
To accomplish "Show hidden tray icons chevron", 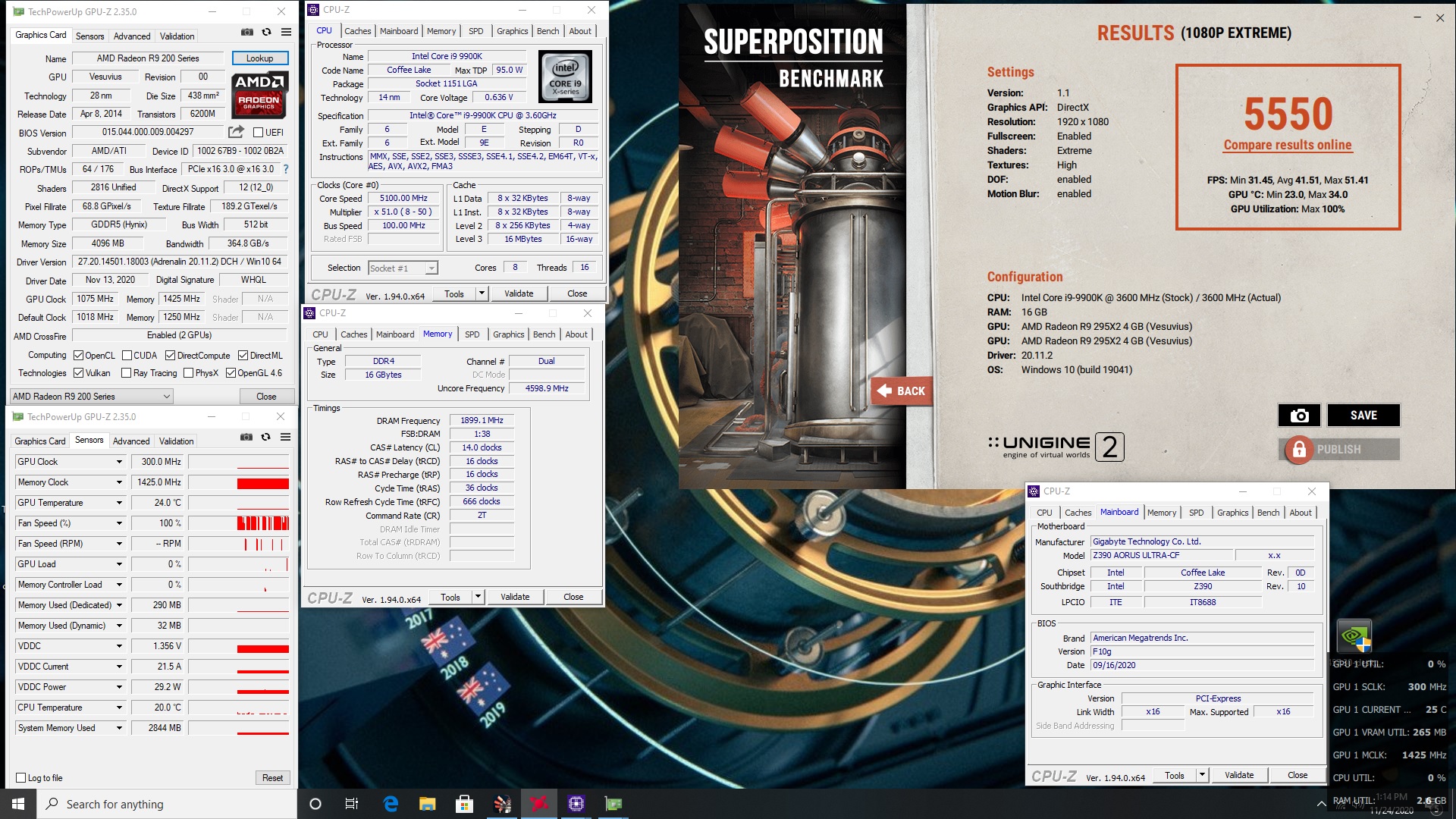I will click(x=1321, y=804).
